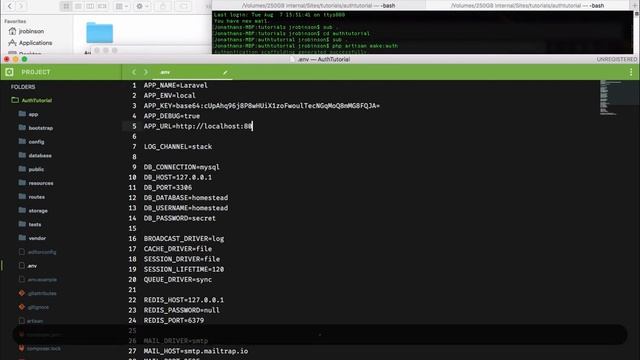Switch to the second Terminal bash tab
The width and height of the screenshot is (640, 360).
527,6
